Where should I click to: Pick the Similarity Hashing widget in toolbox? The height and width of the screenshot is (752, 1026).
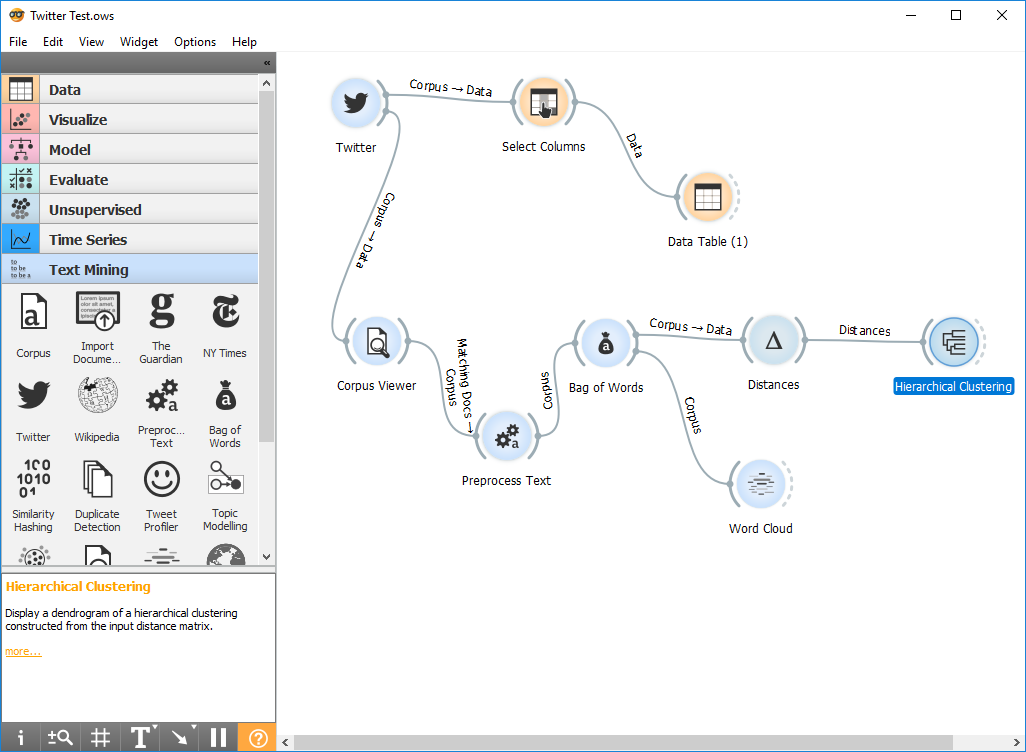[x=33, y=496]
